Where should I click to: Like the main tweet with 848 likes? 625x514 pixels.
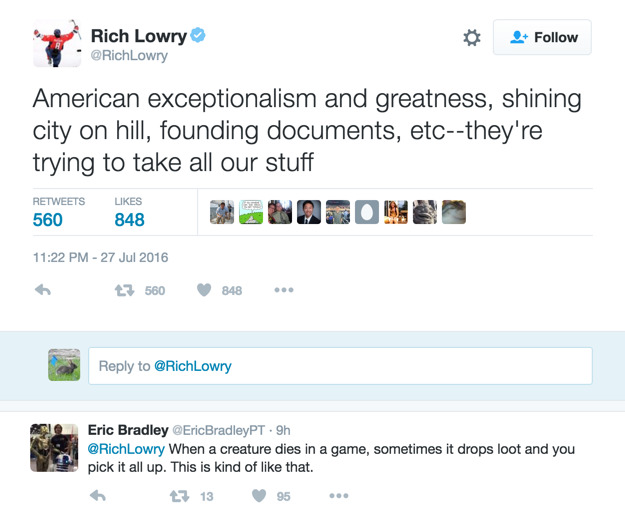(x=204, y=291)
